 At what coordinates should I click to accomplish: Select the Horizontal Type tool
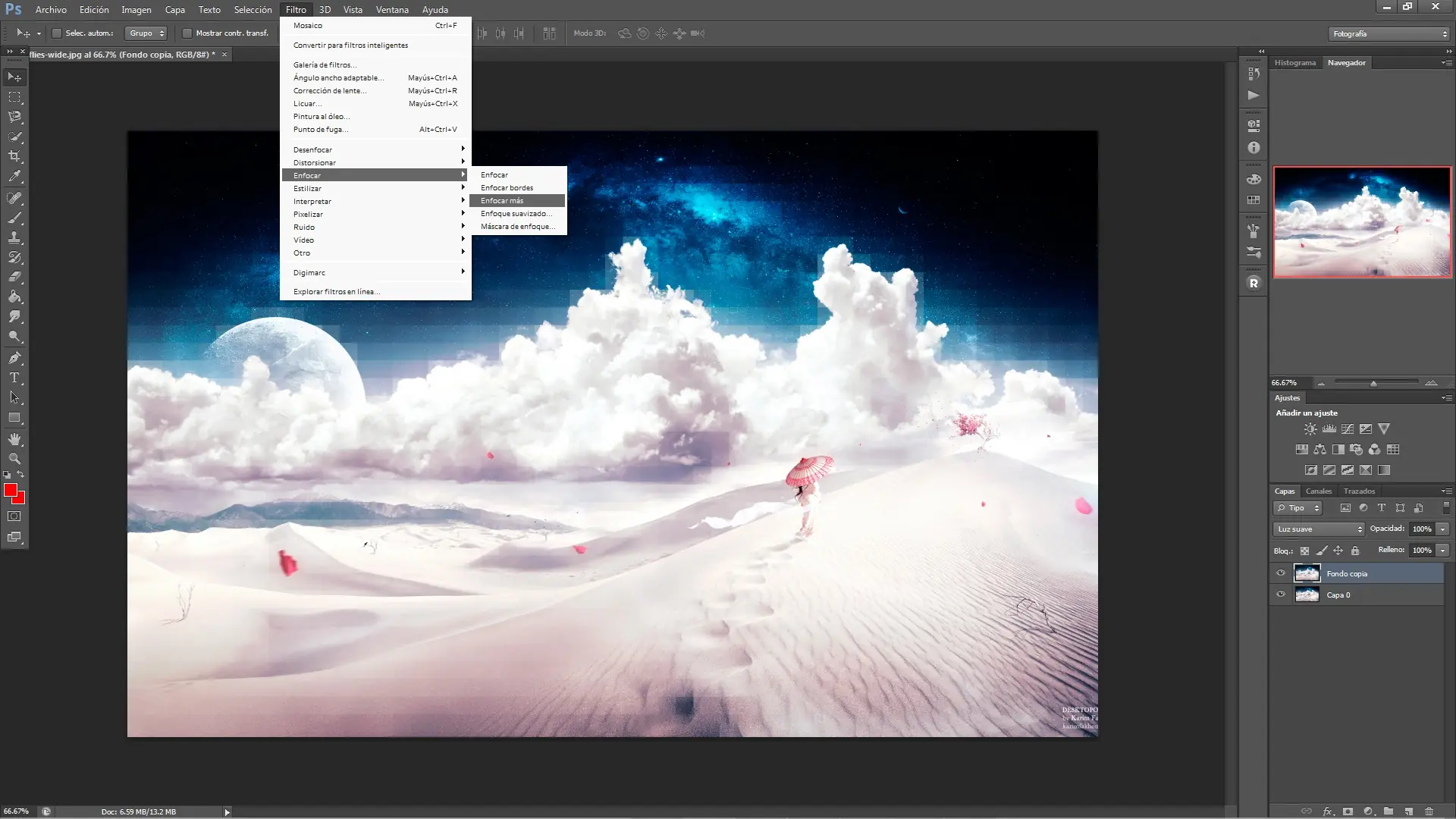[x=14, y=378]
